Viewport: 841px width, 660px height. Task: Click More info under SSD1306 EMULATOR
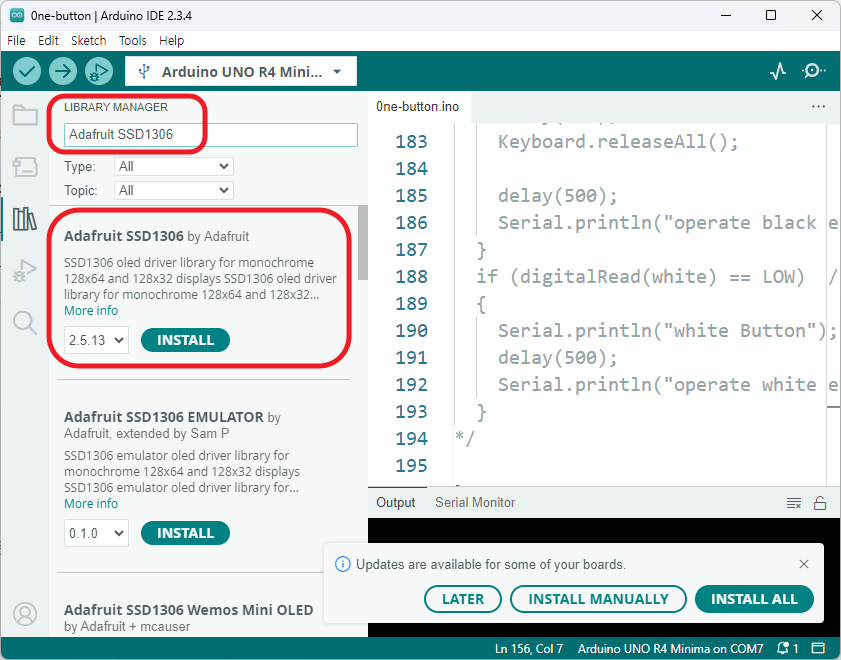click(x=91, y=503)
